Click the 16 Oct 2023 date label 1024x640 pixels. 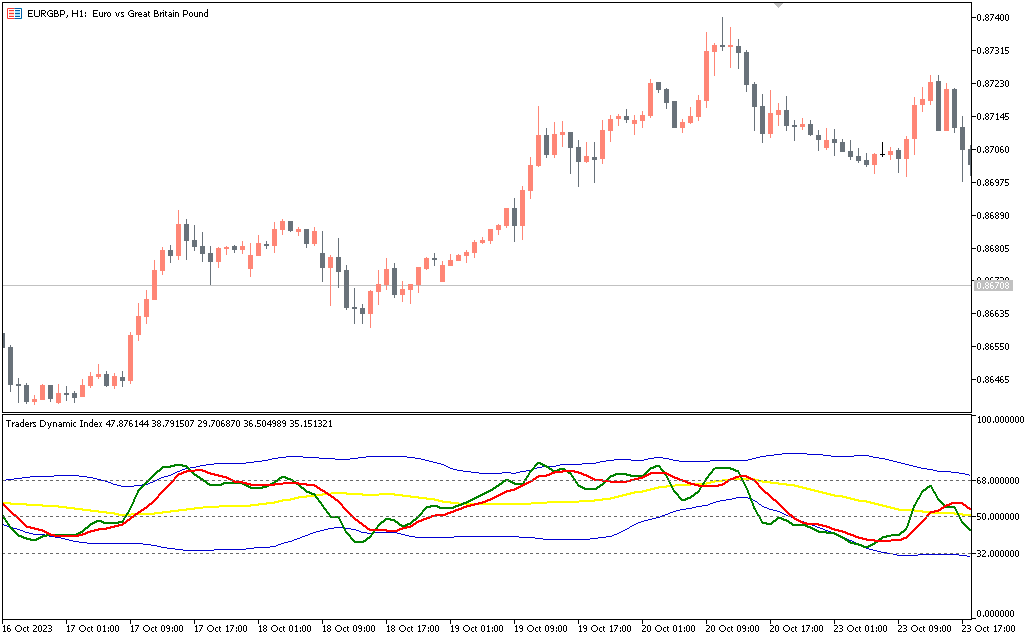coord(29,629)
